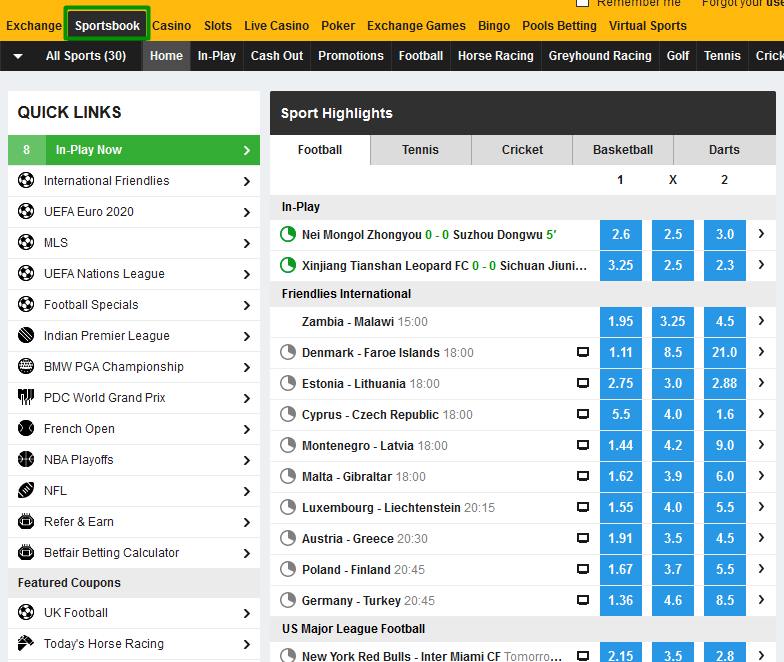Open Horse Racing in the navigation bar
The width and height of the screenshot is (784, 662).
click(495, 56)
